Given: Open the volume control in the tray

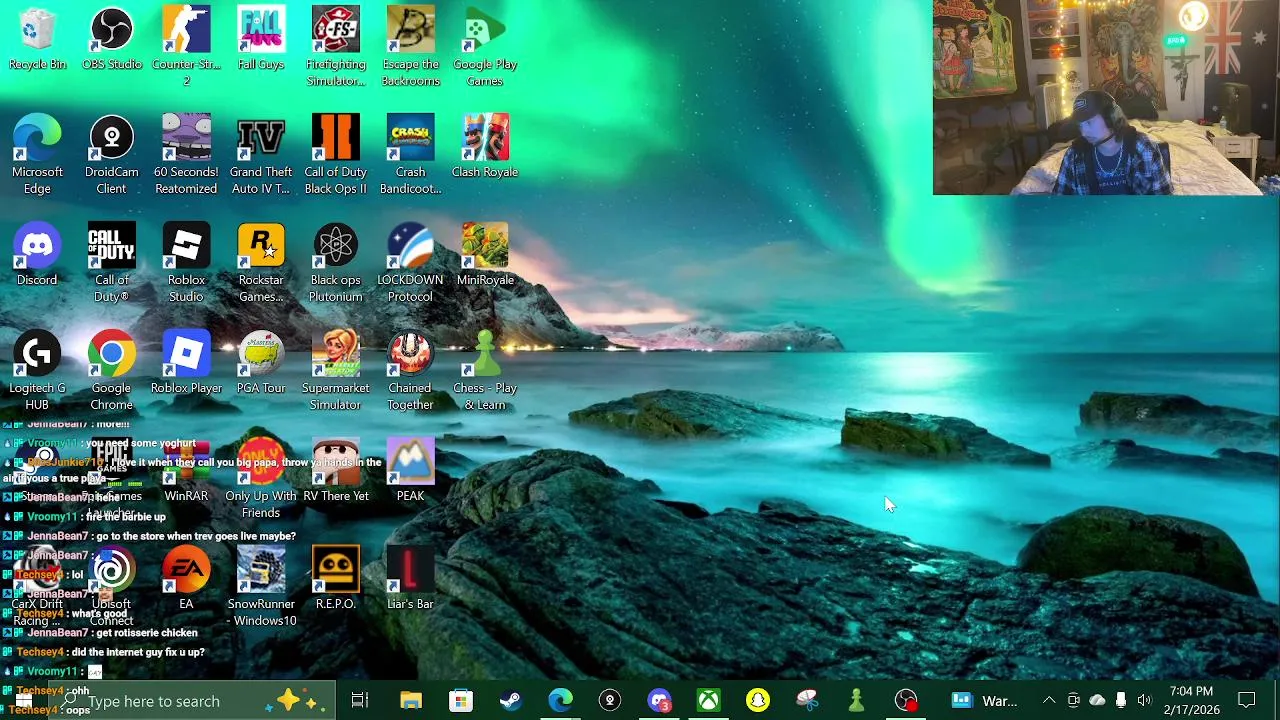Looking at the screenshot, I should (x=1144, y=701).
